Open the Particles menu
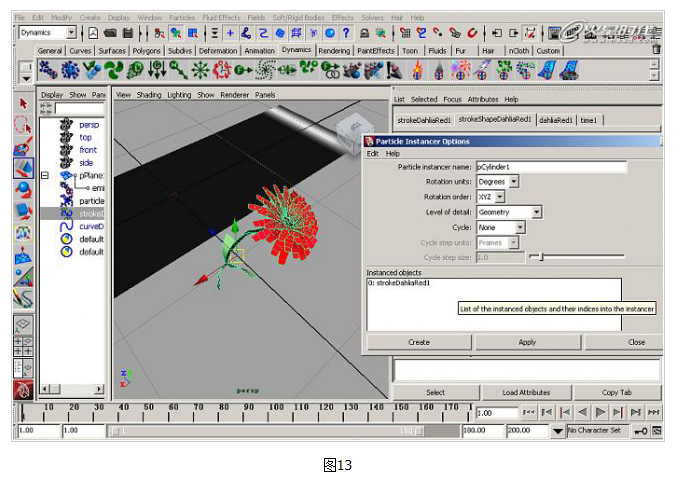The width and height of the screenshot is (678, 486). (182, 18)
